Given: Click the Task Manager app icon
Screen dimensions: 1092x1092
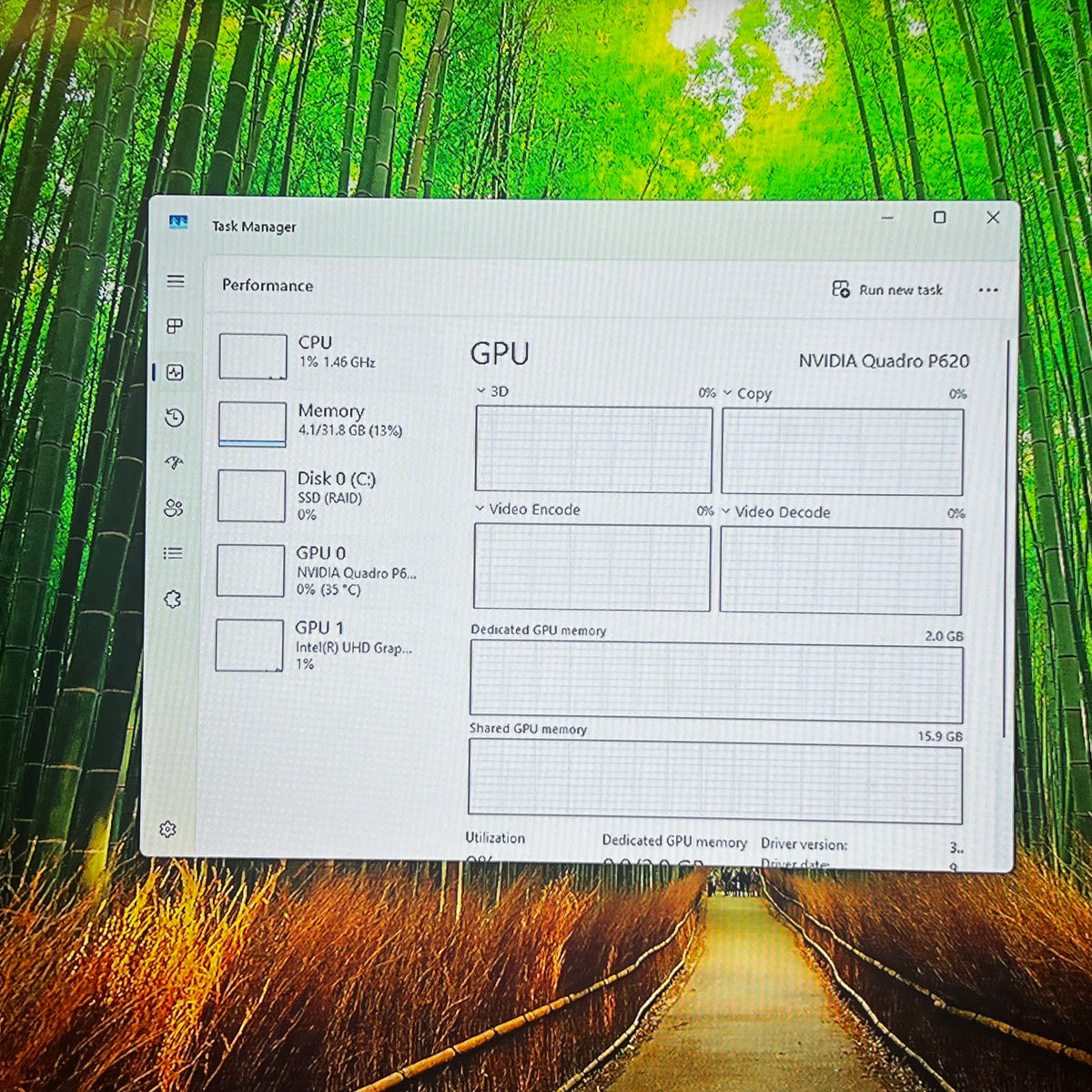Looking at the screenshot, I should click(178, 222).
